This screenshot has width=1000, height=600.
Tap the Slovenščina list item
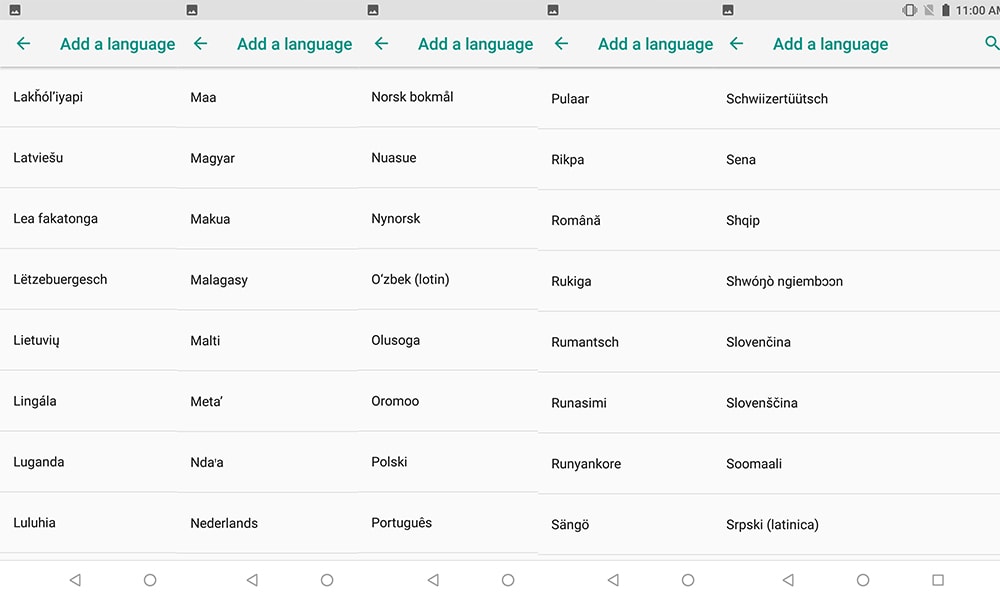click(x=762, y=403)
